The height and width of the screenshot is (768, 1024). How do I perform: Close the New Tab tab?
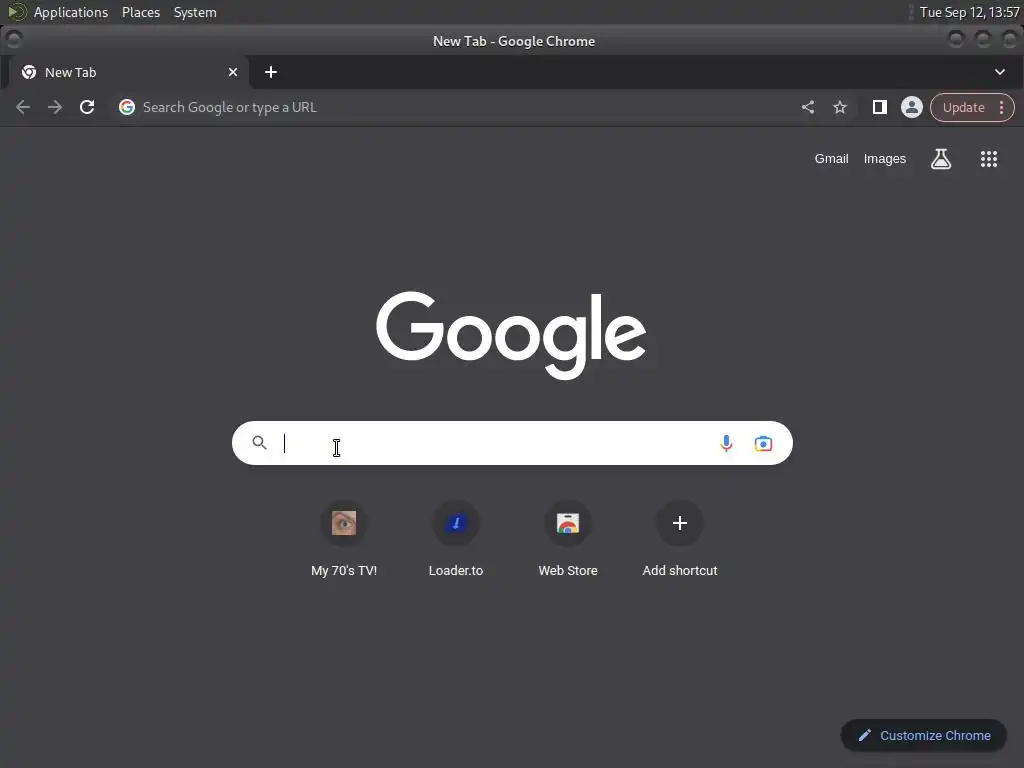click(233, 72)
